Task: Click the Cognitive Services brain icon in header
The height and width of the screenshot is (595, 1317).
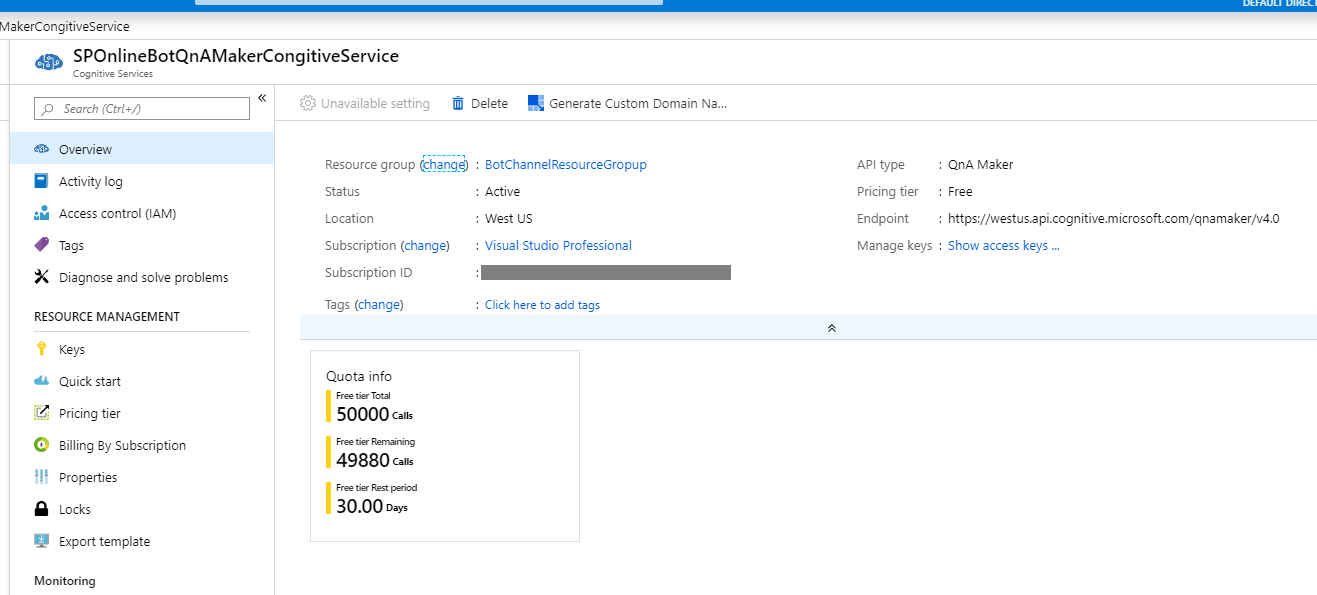Action: click(x=48, y=62)
